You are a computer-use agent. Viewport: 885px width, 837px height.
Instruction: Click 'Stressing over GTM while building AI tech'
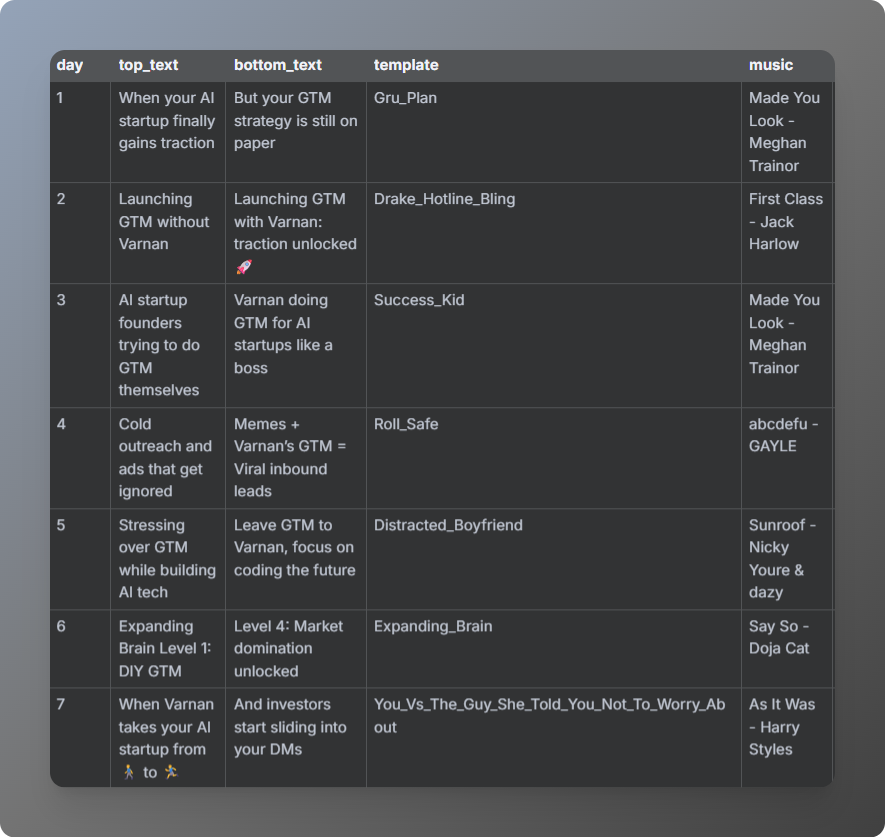(167, 559)
